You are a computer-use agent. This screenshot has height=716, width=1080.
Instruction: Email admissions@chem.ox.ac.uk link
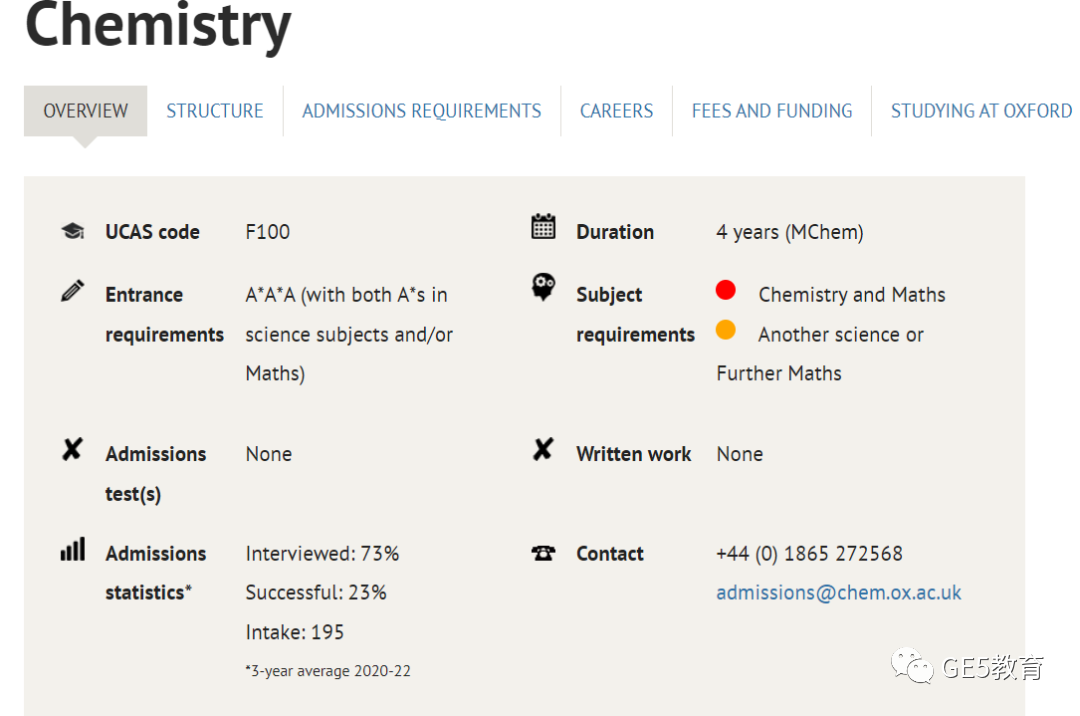pyautogui.click(x=838, y=593)
